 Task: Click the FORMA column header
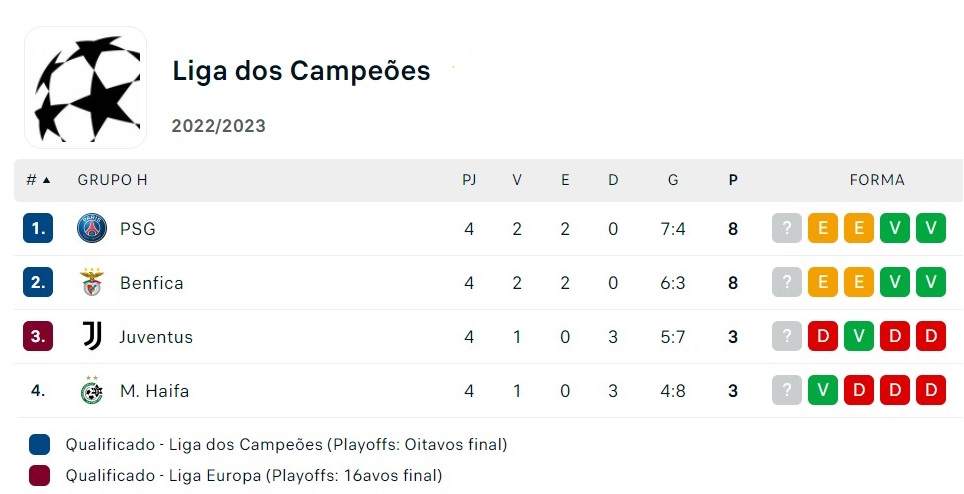click(x=877, y=180)
